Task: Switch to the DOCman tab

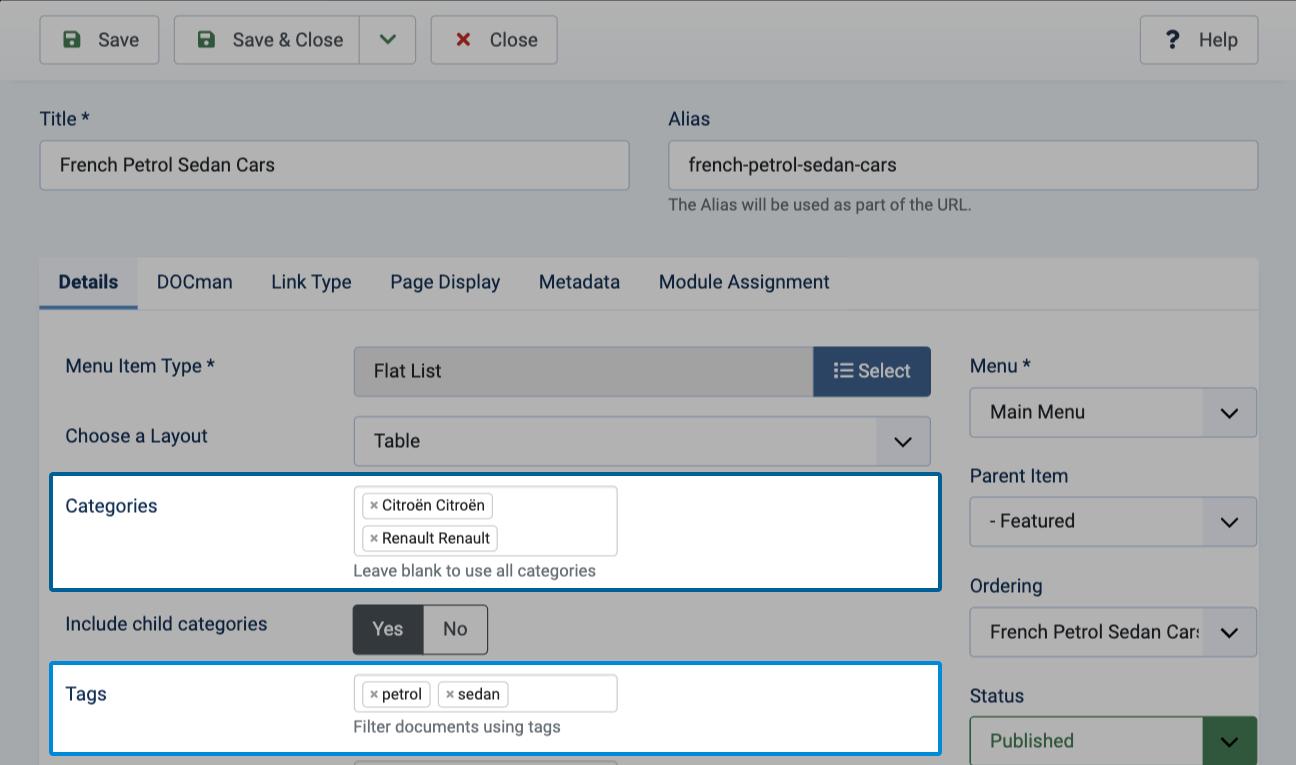Action: point(195,283)
